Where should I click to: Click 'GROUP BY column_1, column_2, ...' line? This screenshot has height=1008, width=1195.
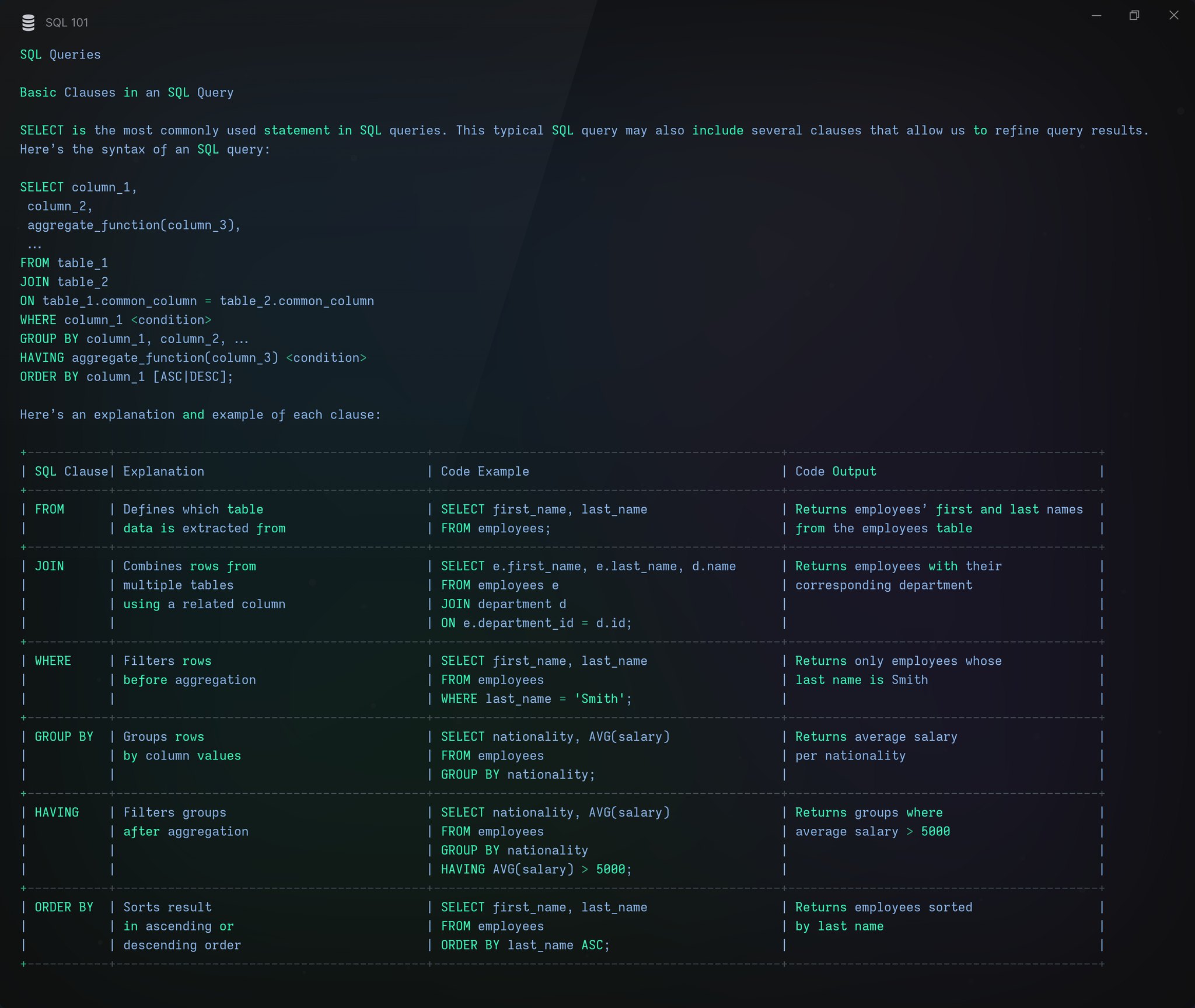click(x=134, y=339)
